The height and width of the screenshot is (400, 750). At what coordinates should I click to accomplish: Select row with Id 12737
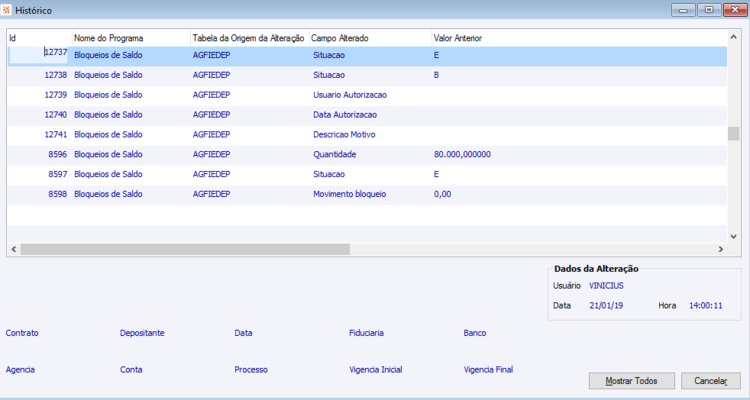pyautogui.click(x=367, y=56)
